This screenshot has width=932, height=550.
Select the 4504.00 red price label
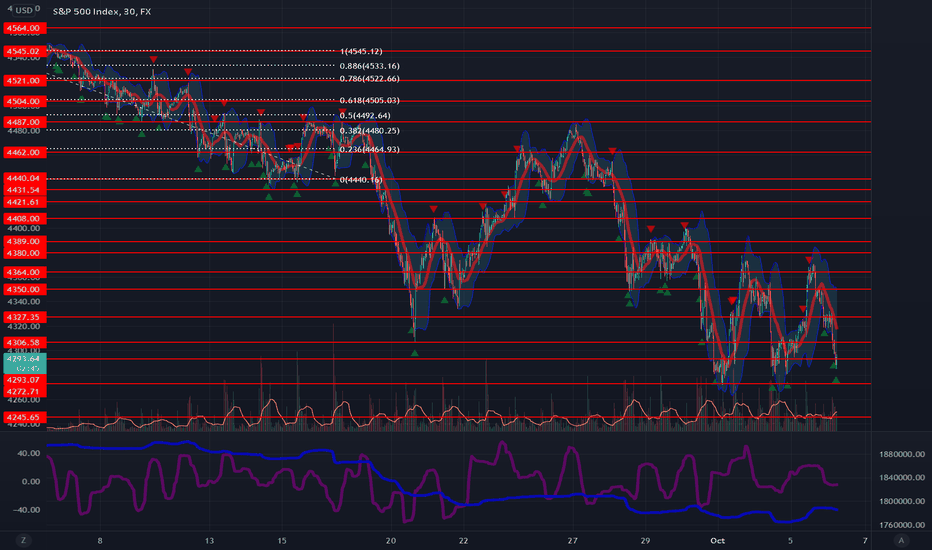point(24,101)
